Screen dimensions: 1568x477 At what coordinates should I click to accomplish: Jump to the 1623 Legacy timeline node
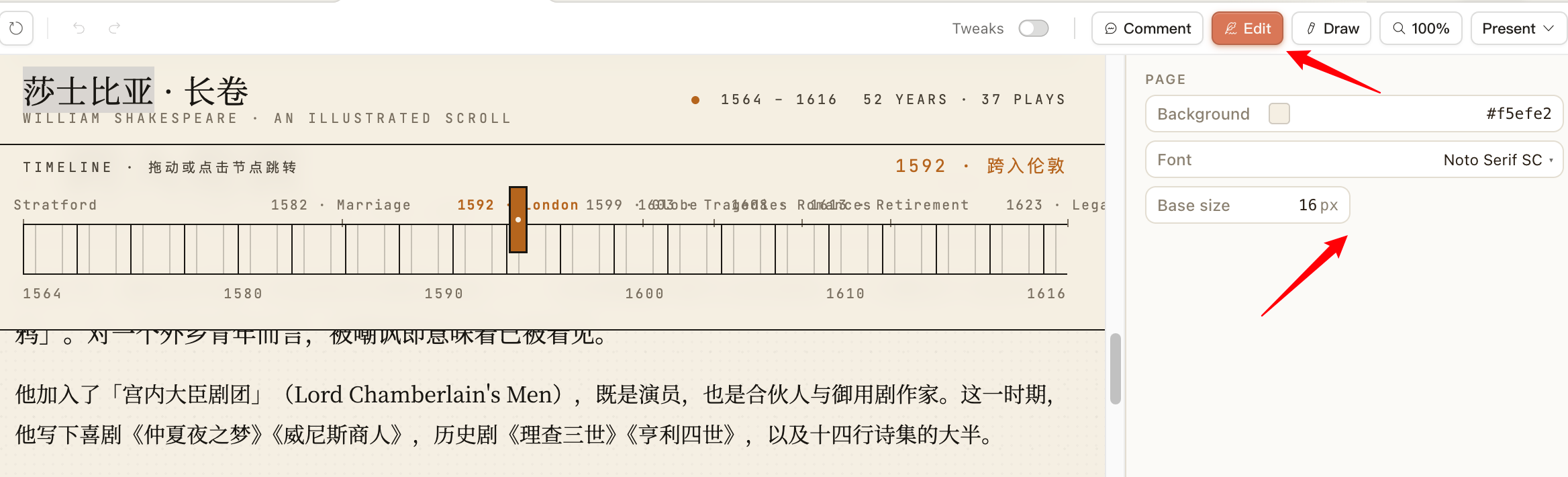tap(1055, 205)
